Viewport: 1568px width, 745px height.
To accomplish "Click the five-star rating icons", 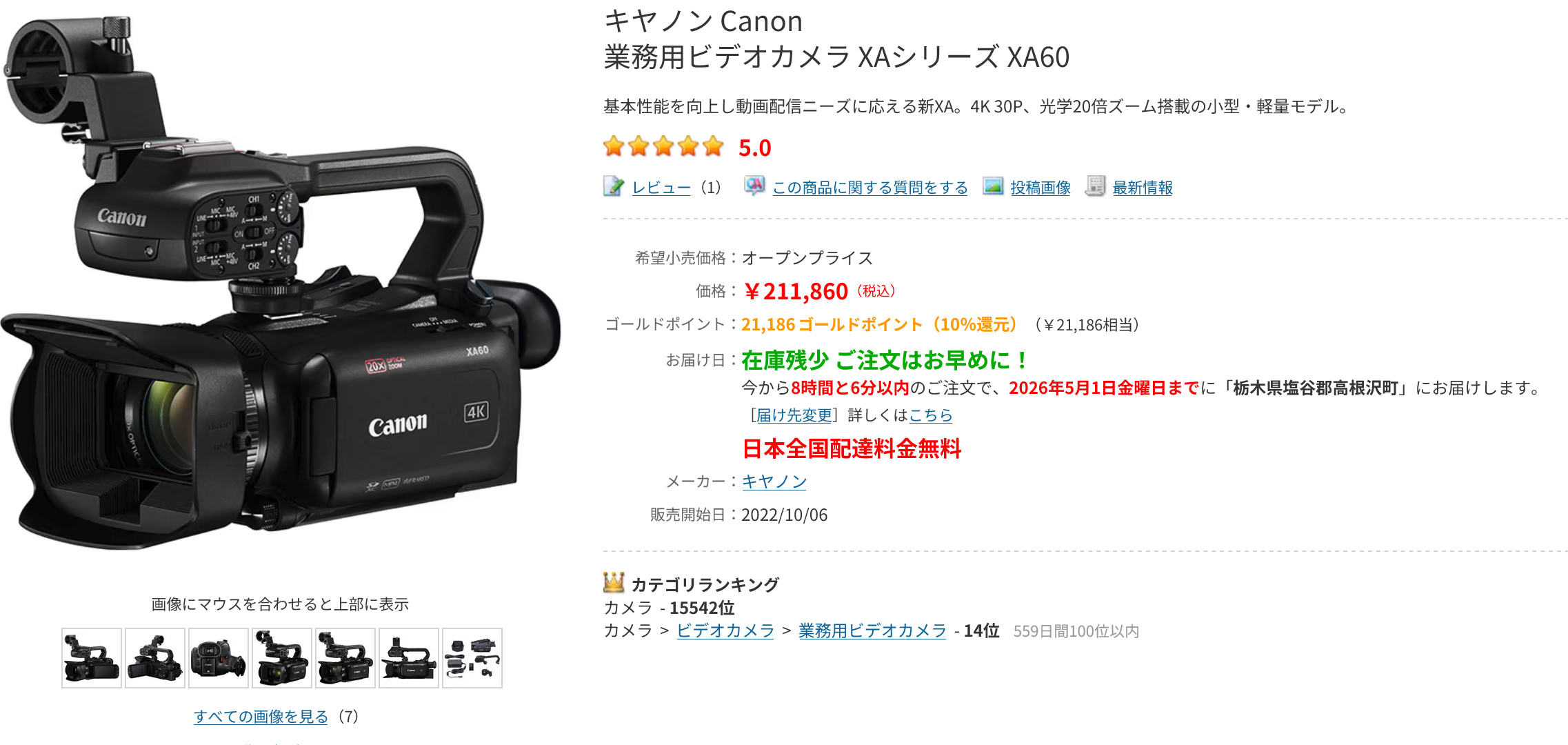I will [663, 146].
